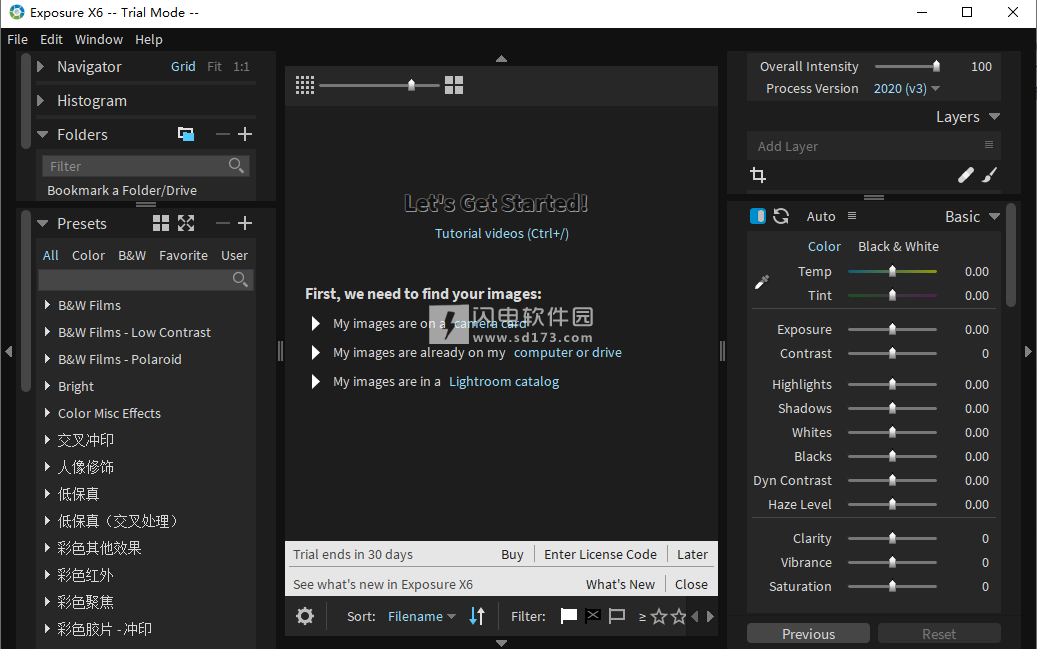The height and width of the screenshot is (649, 1037).
Task: Toggle the Basic panel on/off switch
Action: click(x=758, y=216)
